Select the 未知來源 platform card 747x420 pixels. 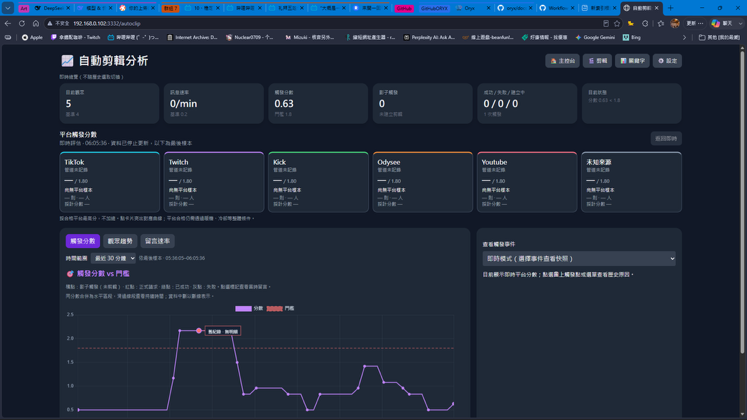(631, 182)
